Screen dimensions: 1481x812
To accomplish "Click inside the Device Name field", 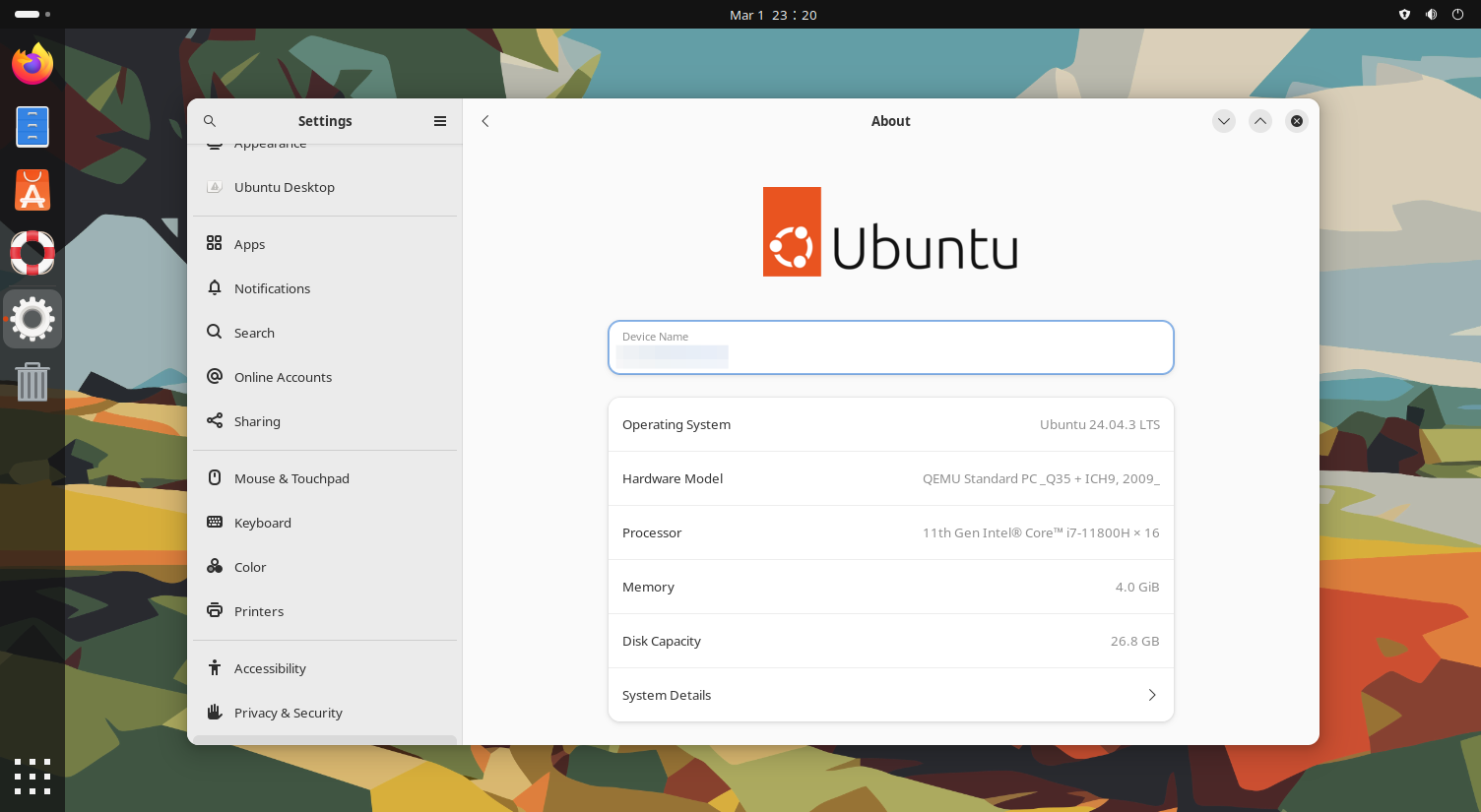I will pyautogui.click(x=890, y=352).
